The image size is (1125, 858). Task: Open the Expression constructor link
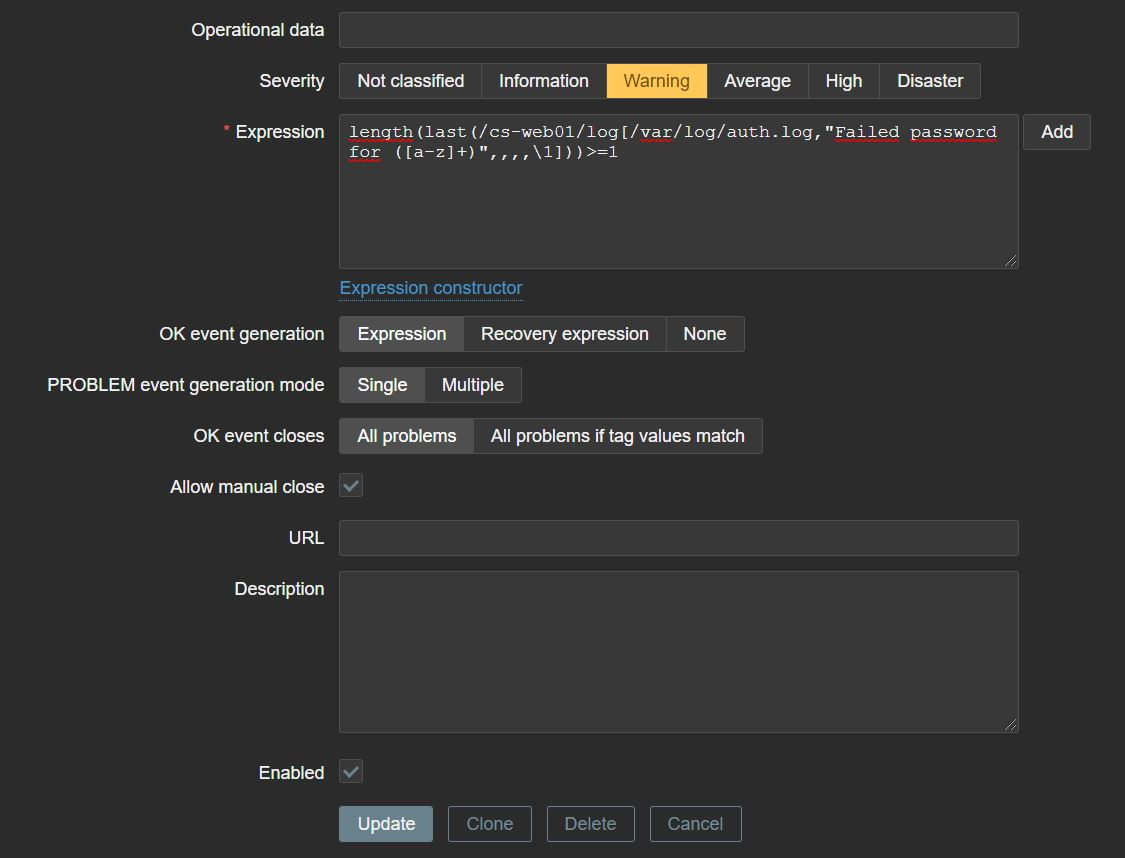[430, 288]
